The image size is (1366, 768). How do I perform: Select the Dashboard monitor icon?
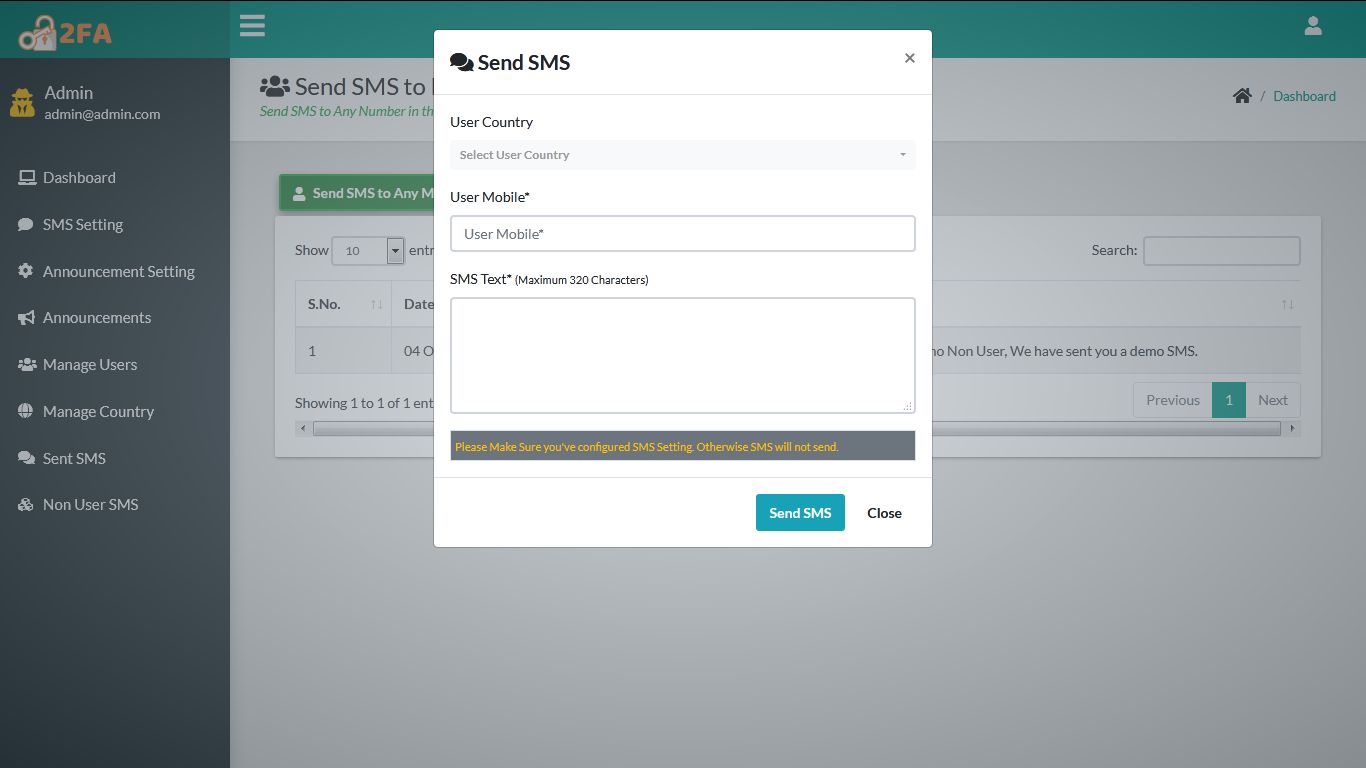pyautogui.click(x=25, y=176)
